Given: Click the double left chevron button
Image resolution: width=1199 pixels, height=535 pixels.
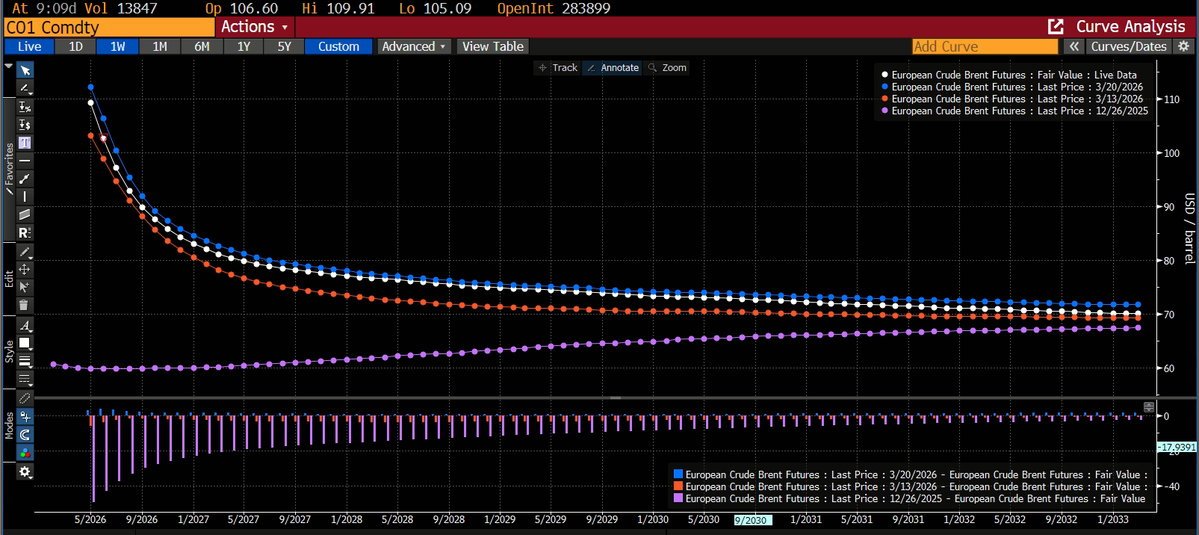Looking at the screenshot, I should click(x=1074, y=47).
